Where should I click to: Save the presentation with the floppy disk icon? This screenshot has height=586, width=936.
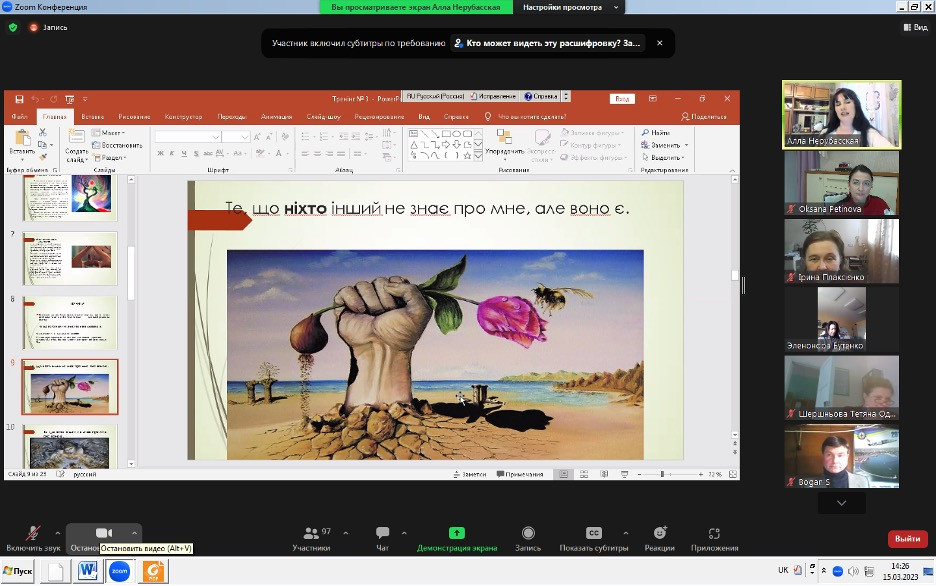[19, 99]
